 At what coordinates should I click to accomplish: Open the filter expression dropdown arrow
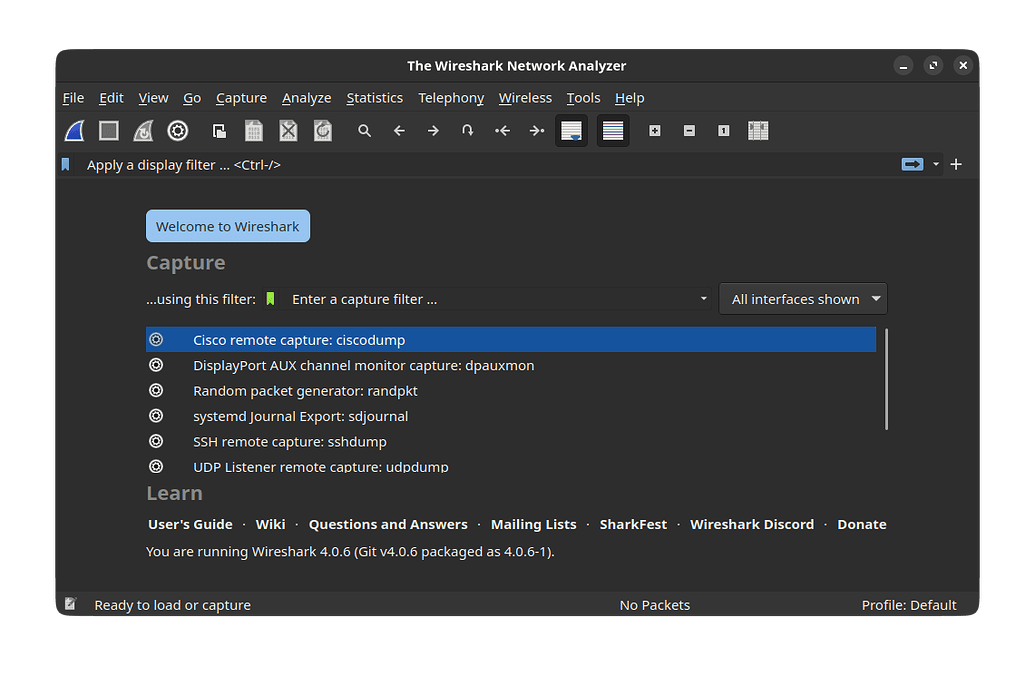point(934,164)
